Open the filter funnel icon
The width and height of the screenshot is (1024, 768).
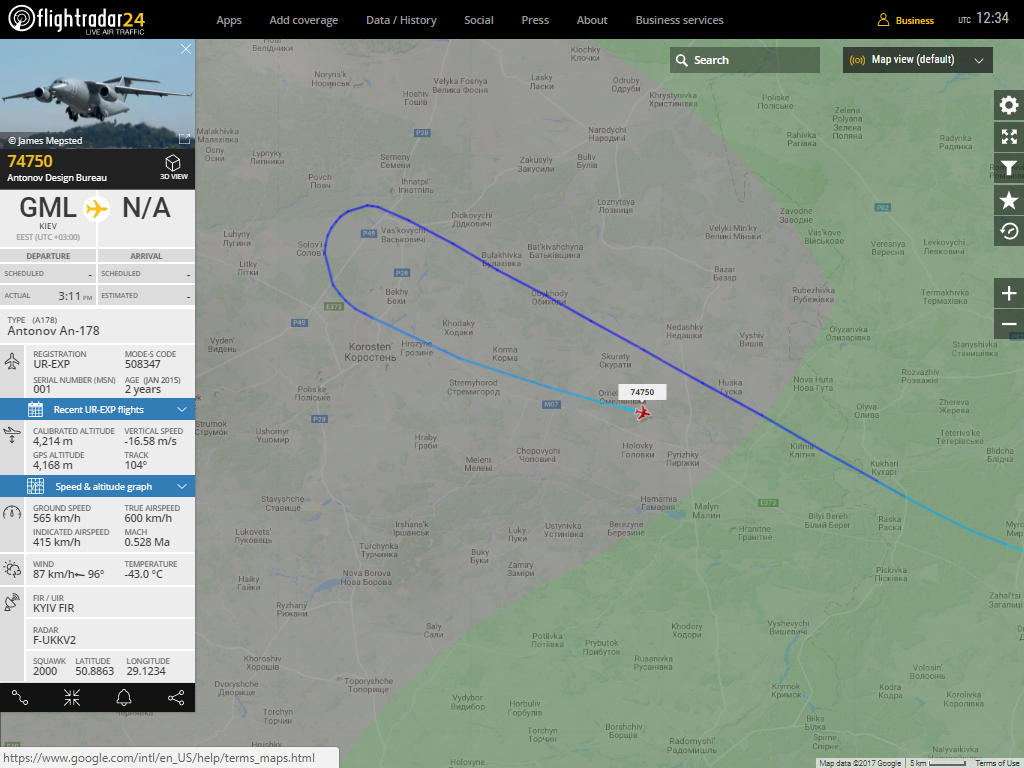(1008, 168)
